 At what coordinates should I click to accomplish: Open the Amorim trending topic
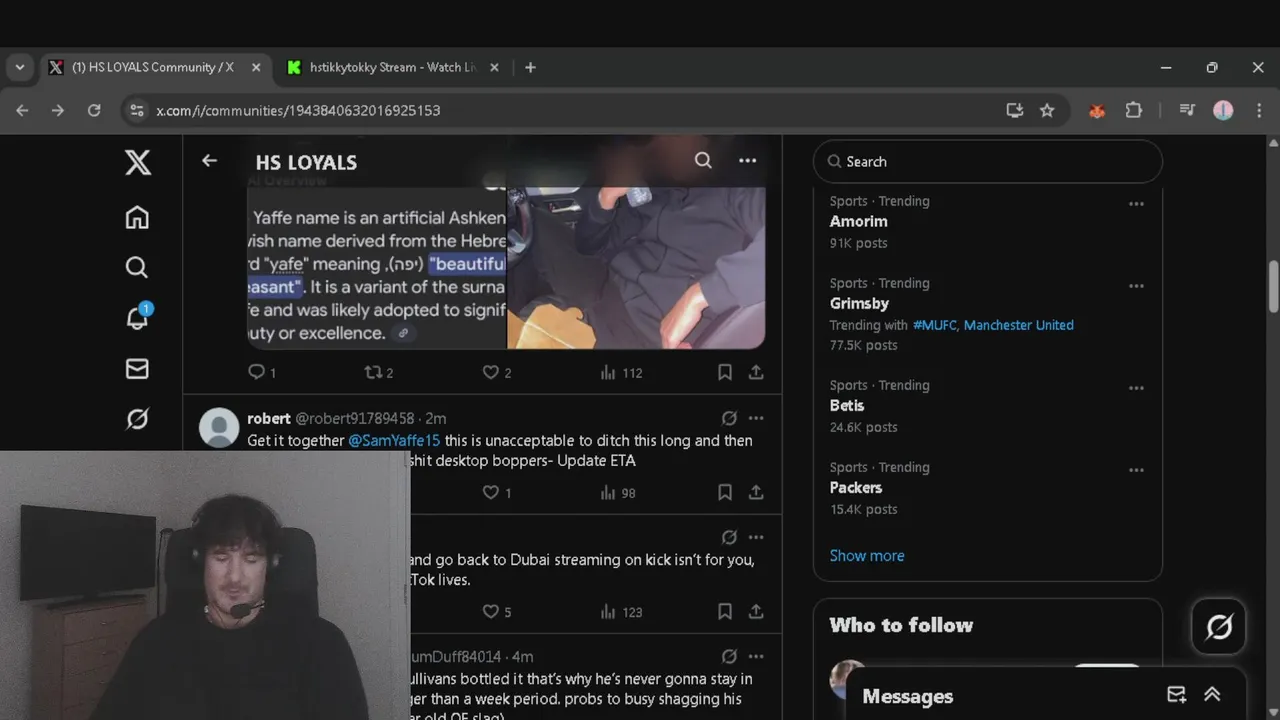(x=858, y=221)
